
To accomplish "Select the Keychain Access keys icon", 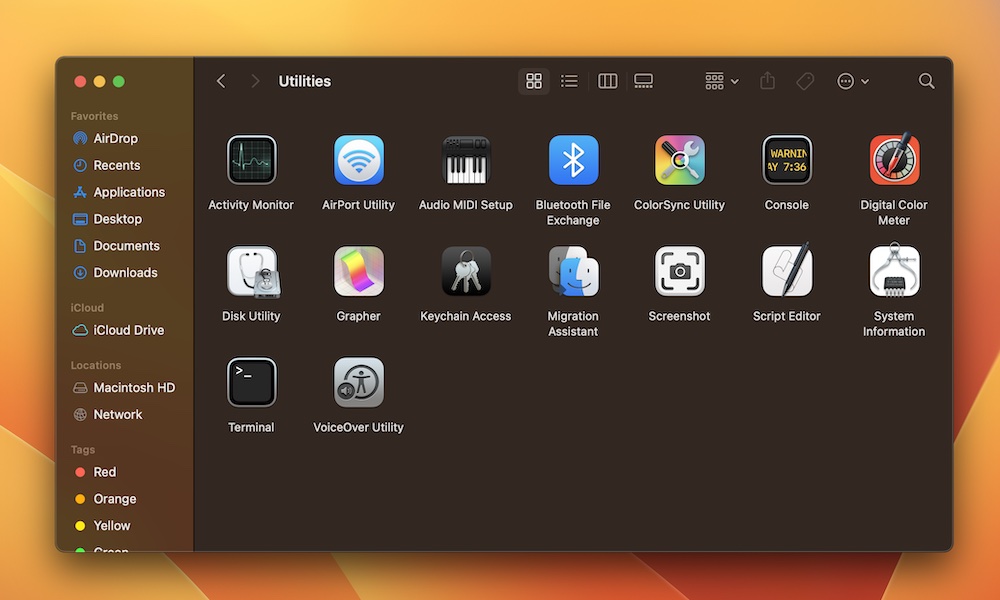I will pyautogui.click(x=466, y=271).
